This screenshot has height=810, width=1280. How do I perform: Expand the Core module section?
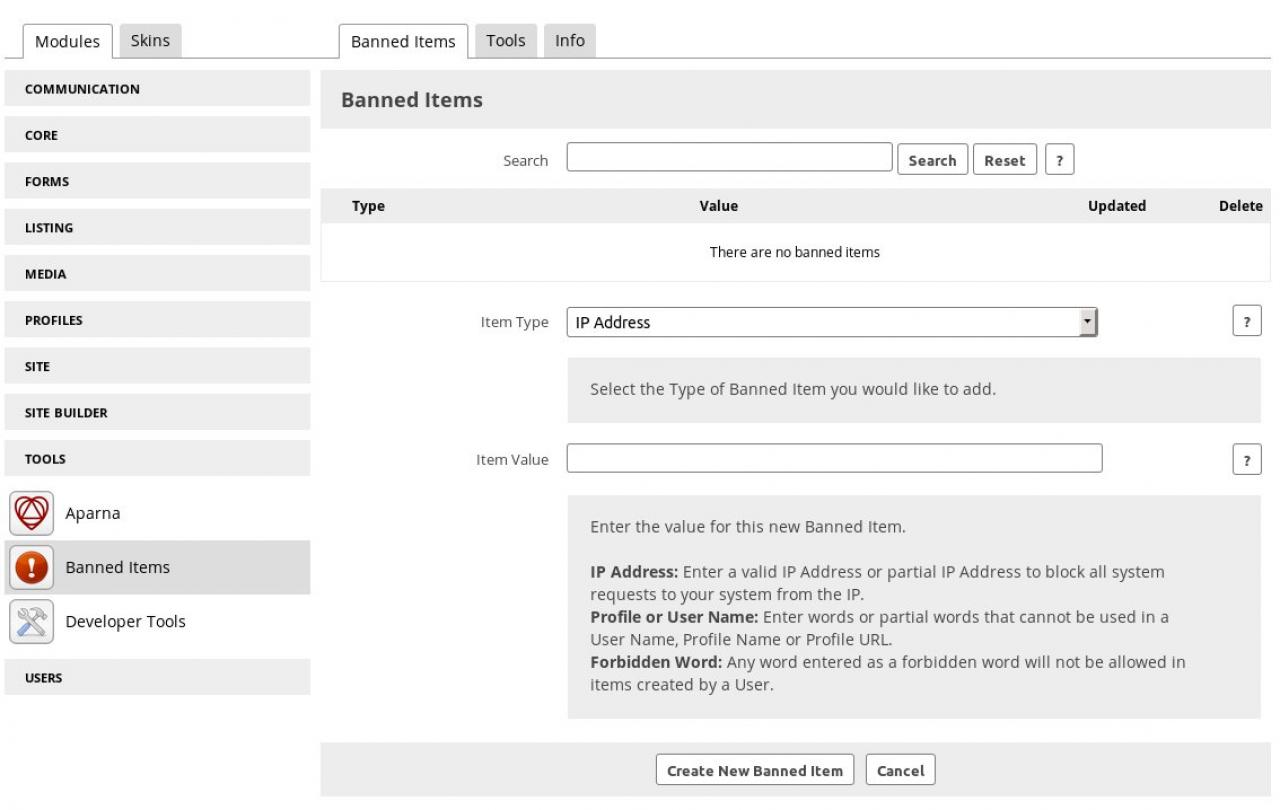coord(157,135)
